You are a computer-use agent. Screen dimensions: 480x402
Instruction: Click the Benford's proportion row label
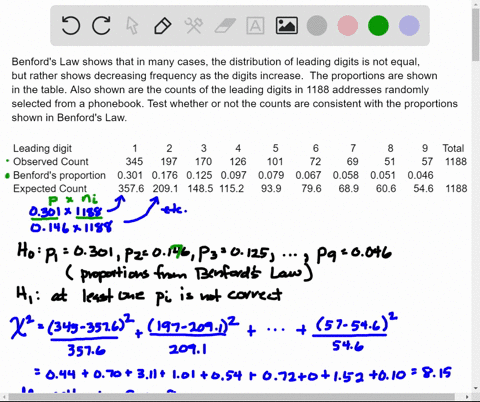point(59,175)
